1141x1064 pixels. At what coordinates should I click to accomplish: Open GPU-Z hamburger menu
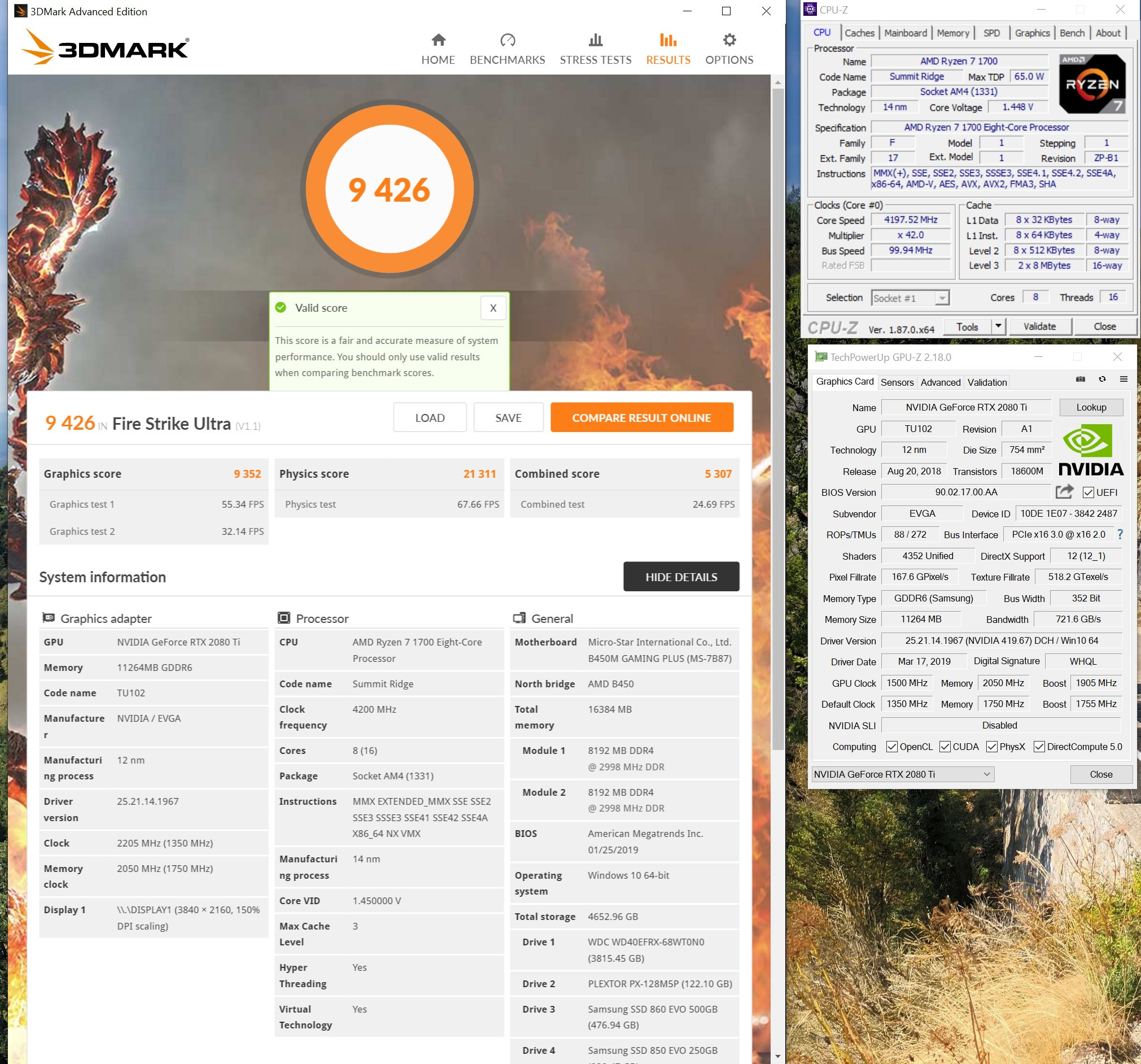[1124, 379]
